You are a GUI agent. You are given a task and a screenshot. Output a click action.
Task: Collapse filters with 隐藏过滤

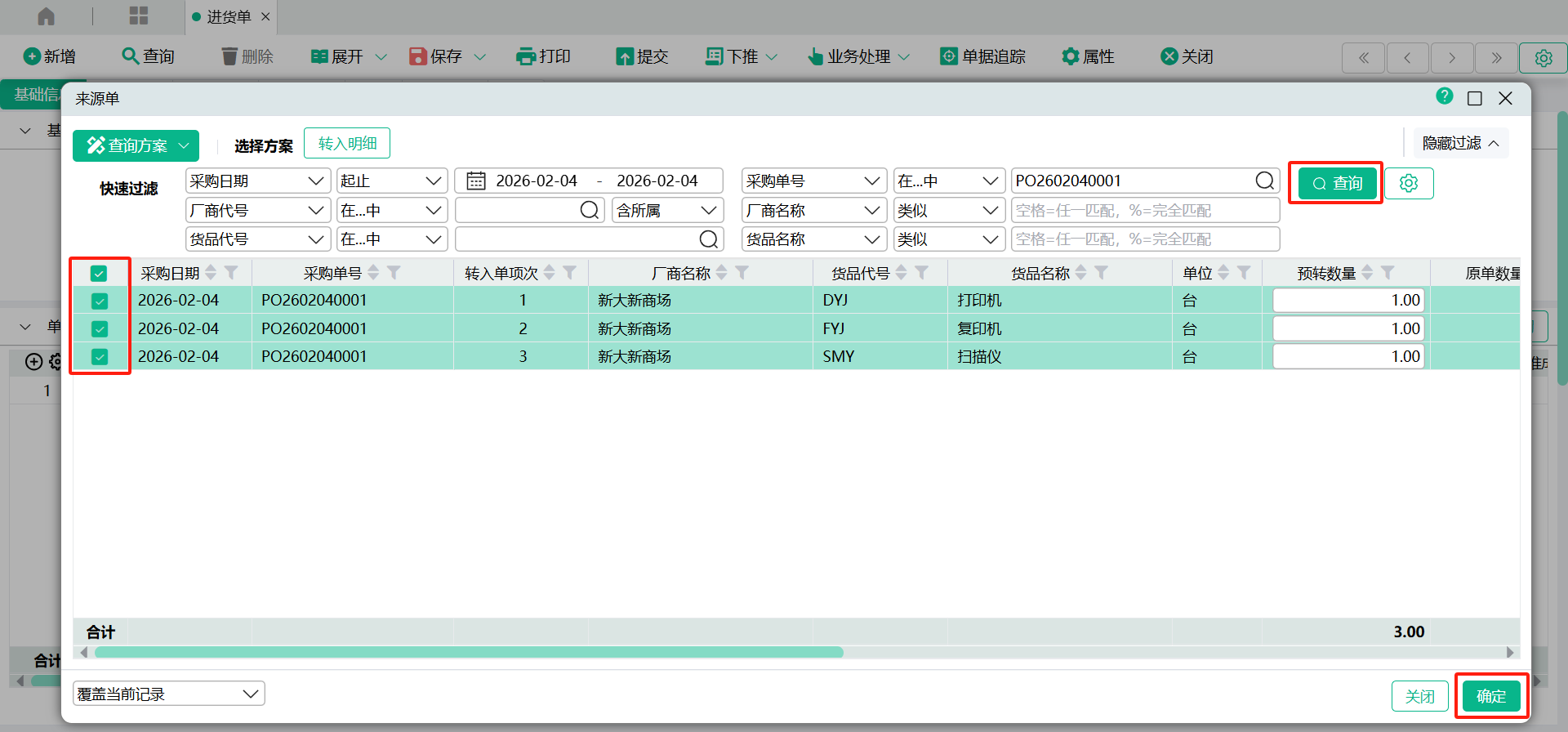[1460, 143]
